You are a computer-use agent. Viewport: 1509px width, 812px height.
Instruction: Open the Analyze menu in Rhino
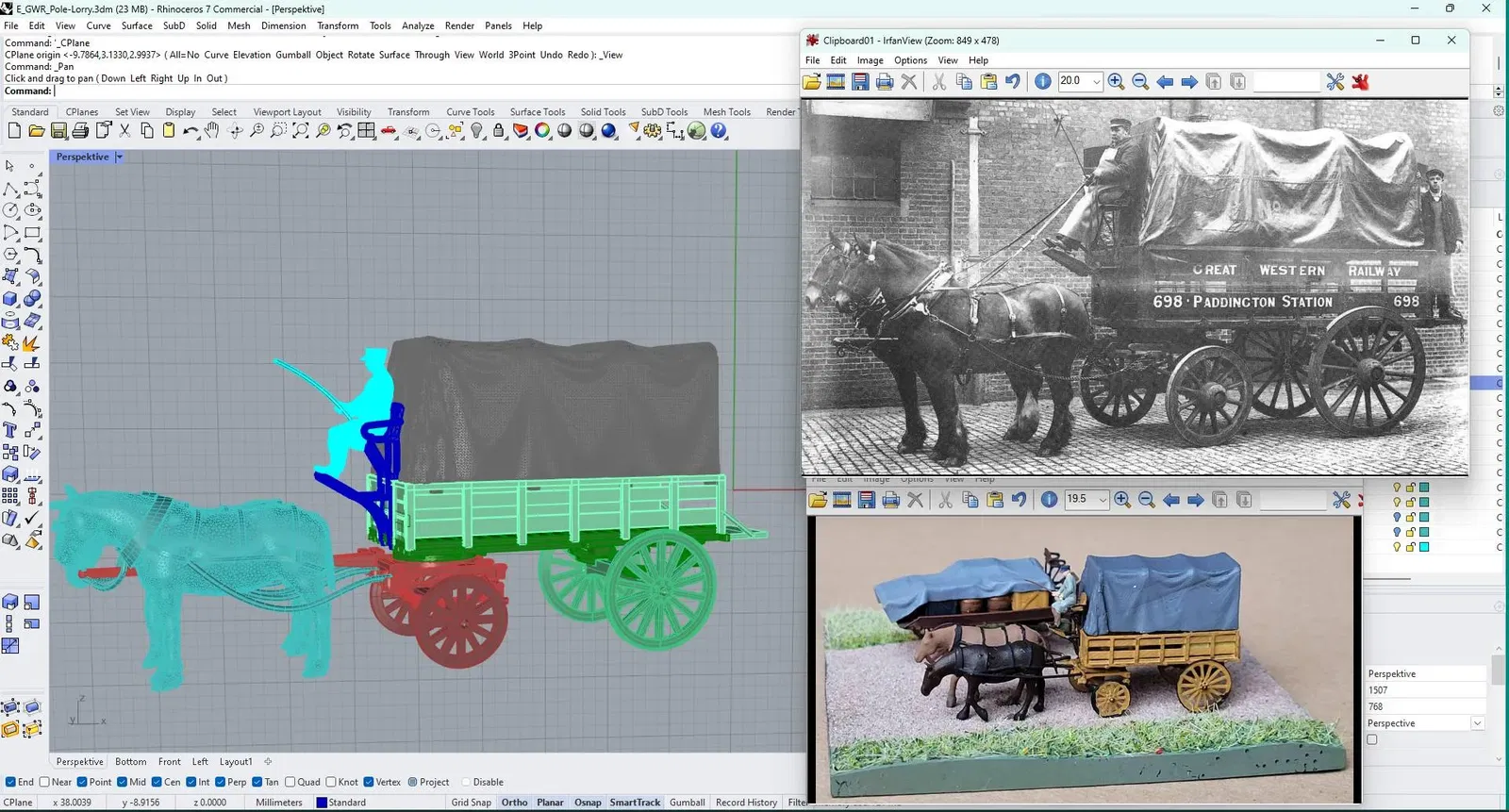(x=417, y=25)
